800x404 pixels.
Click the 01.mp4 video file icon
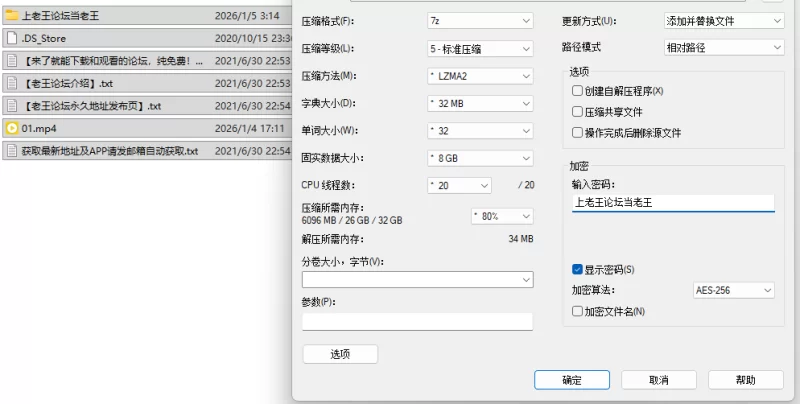click(12, 128)
